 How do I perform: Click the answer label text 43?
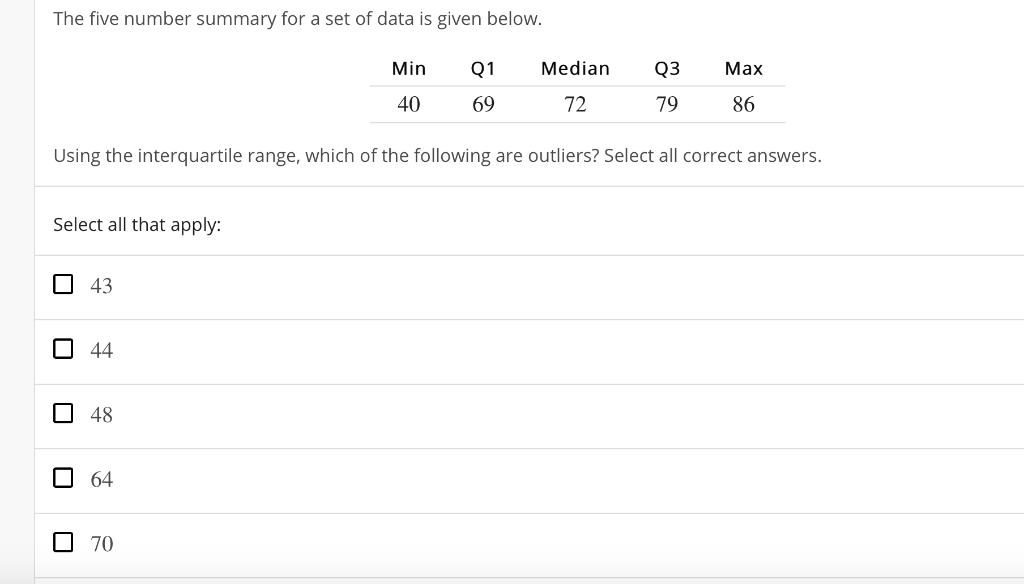click(x=101, y=286)
